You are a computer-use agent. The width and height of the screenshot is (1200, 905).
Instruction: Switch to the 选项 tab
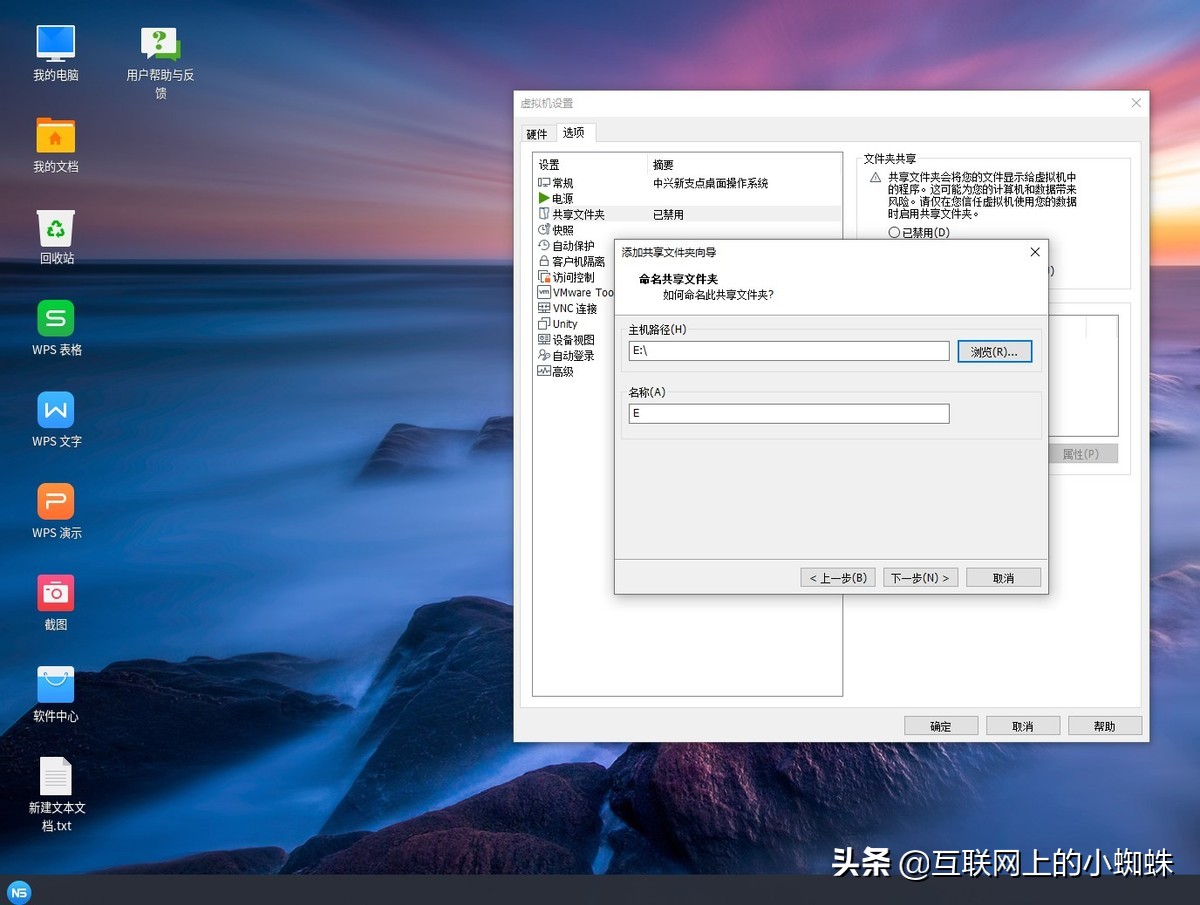click(x=574, y=131)
